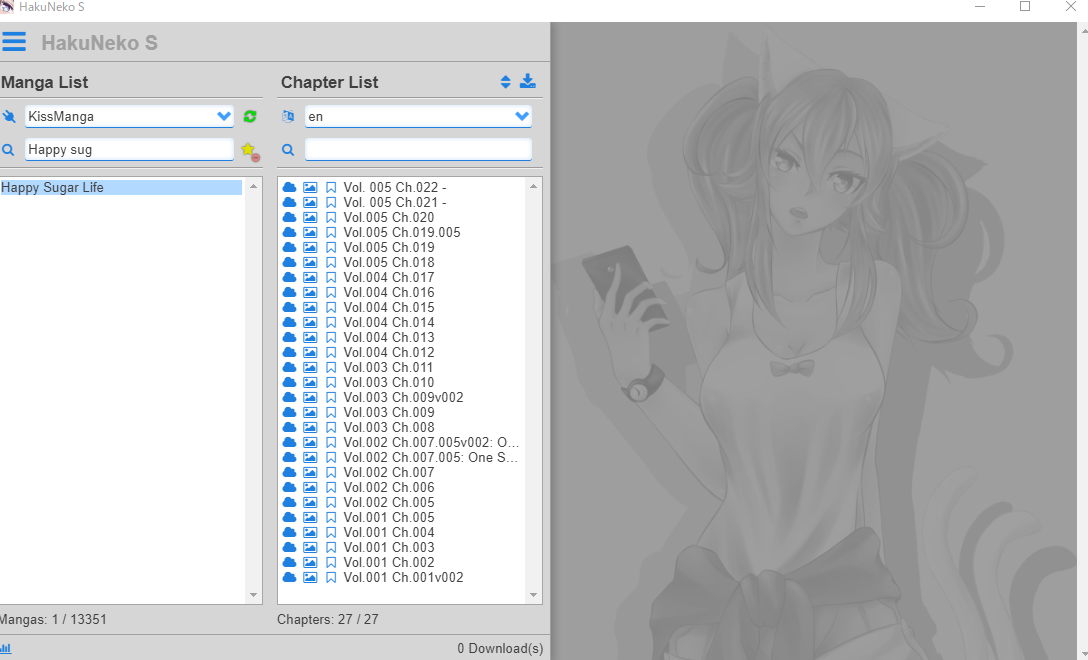This screenshot has height=660, width=1088.
Task: Click the language translate icon
Action: (288, 117)
